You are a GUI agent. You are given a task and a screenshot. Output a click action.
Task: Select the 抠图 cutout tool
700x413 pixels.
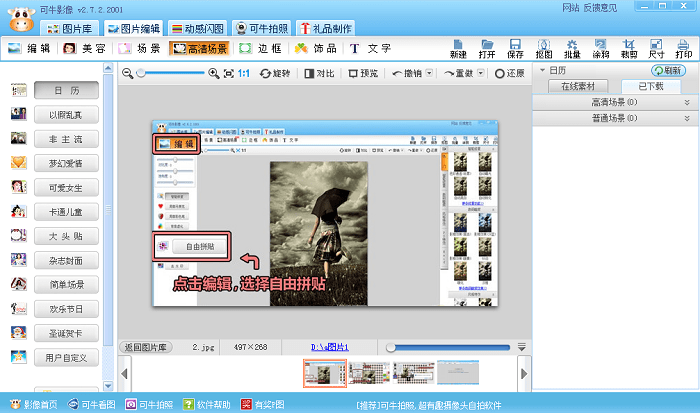[544, 48]
